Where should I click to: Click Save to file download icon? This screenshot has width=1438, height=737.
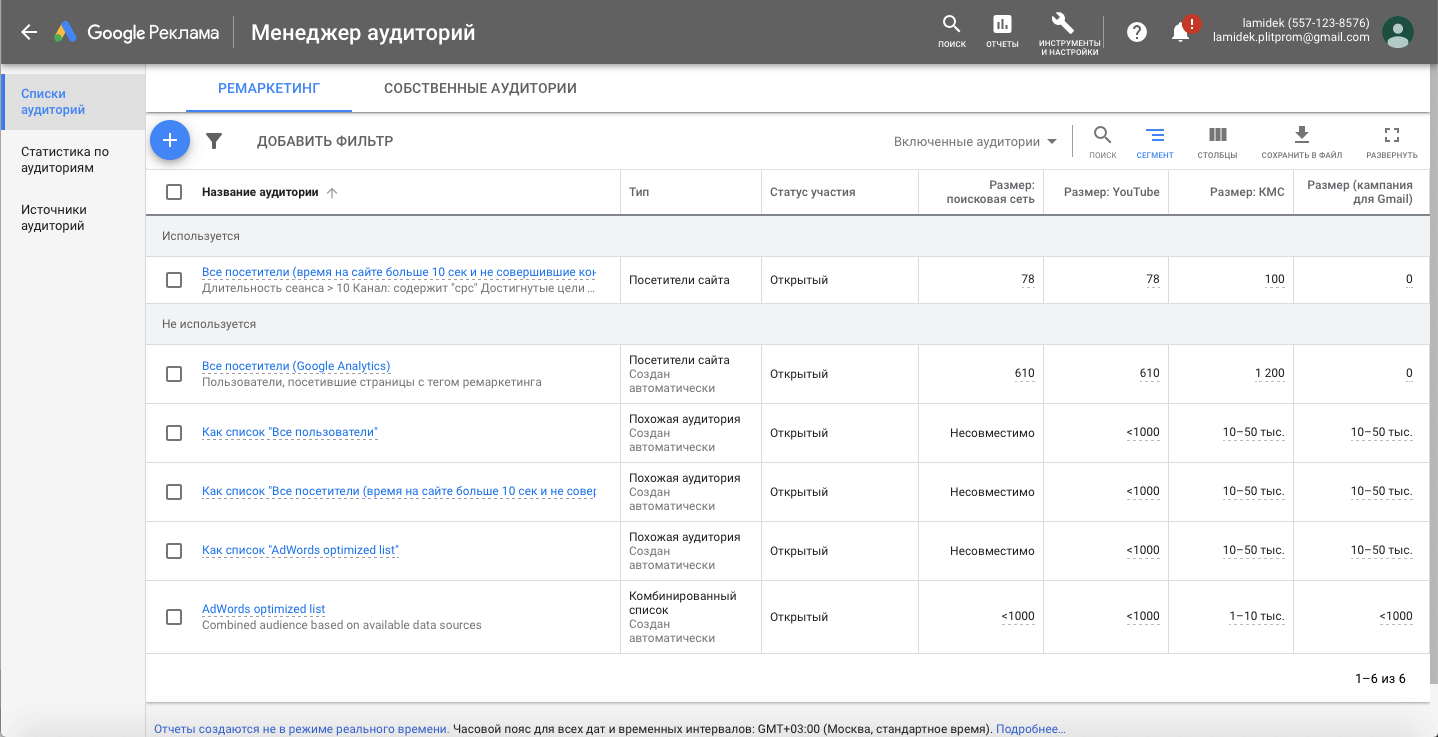[1301, 141]
